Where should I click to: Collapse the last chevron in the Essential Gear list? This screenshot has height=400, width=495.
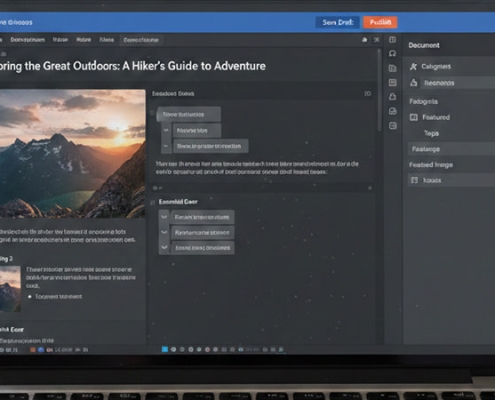(164, 248)
